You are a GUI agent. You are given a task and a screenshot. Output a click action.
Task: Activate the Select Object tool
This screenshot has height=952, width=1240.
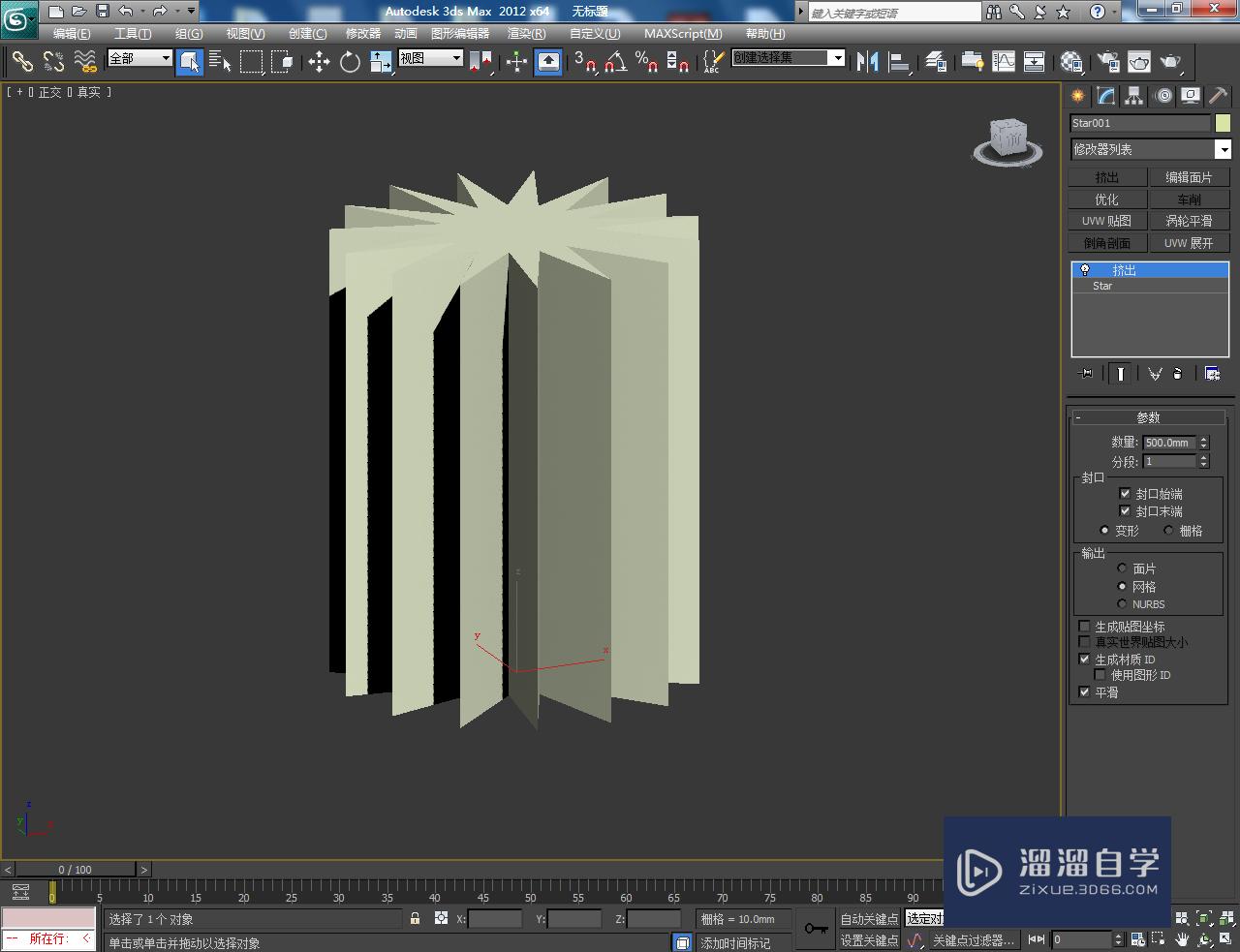[190, 62]
